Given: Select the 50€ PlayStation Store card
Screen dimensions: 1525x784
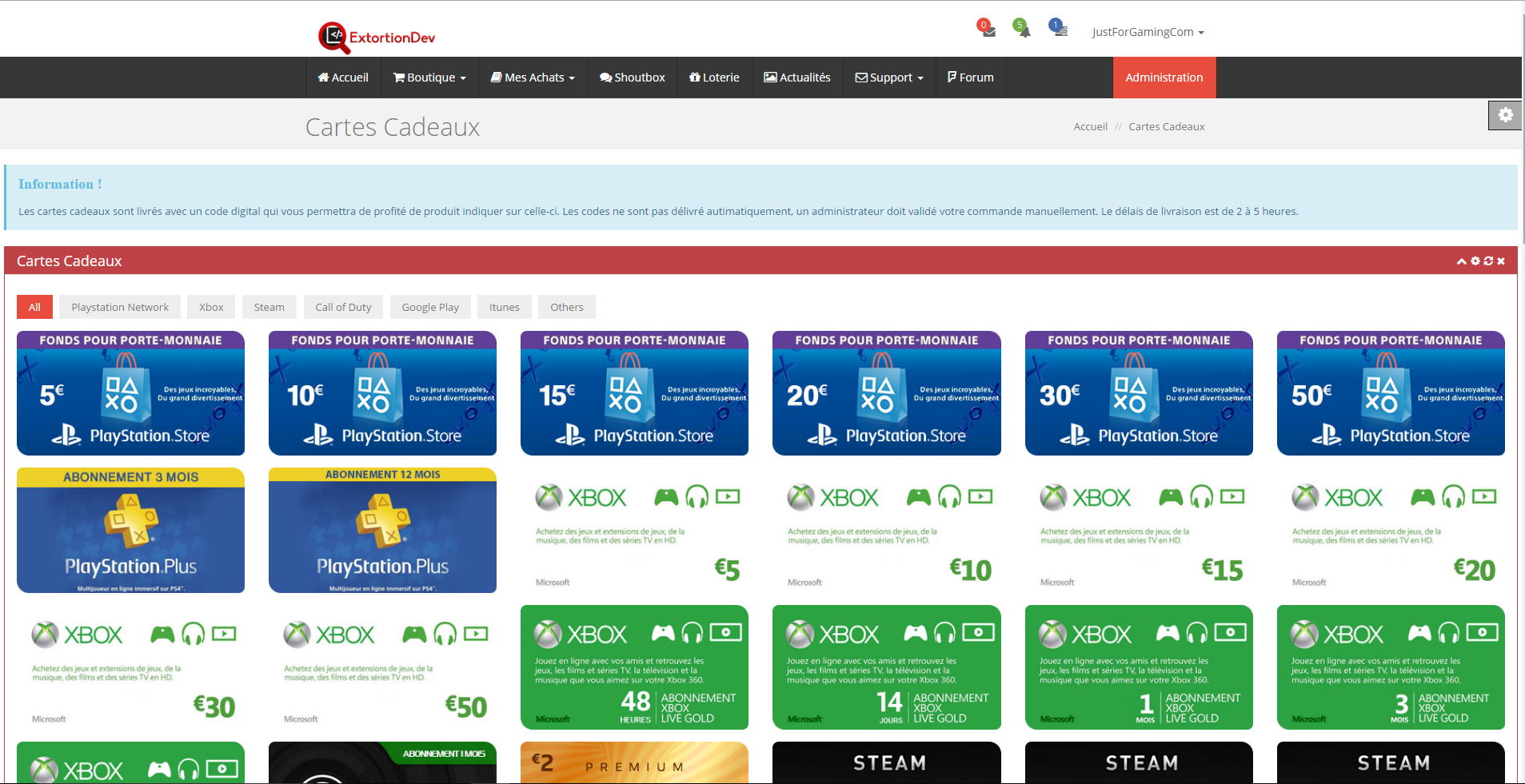Looking at the screenshot, I should click(1391, 393).
